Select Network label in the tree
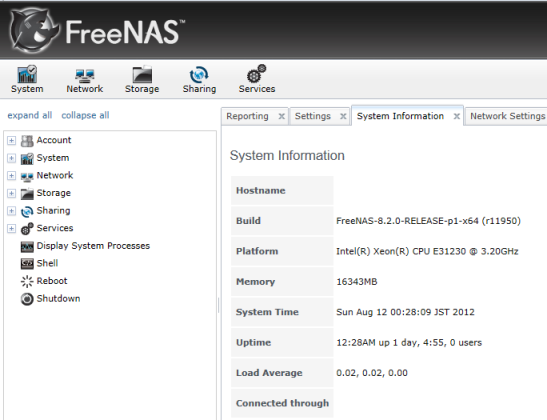The image size is (547, 420). click(x=55, y=175)
